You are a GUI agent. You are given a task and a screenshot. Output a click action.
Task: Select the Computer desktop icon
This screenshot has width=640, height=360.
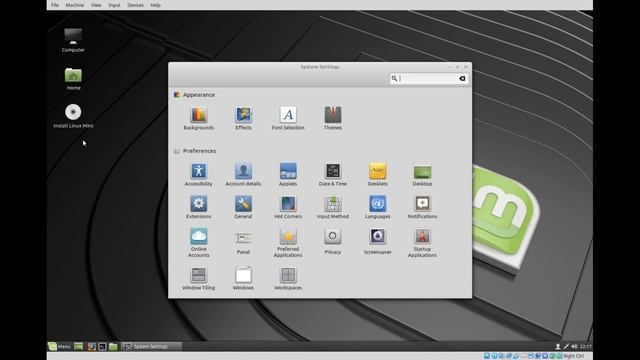pyautogui.click(x=73, y=40)
